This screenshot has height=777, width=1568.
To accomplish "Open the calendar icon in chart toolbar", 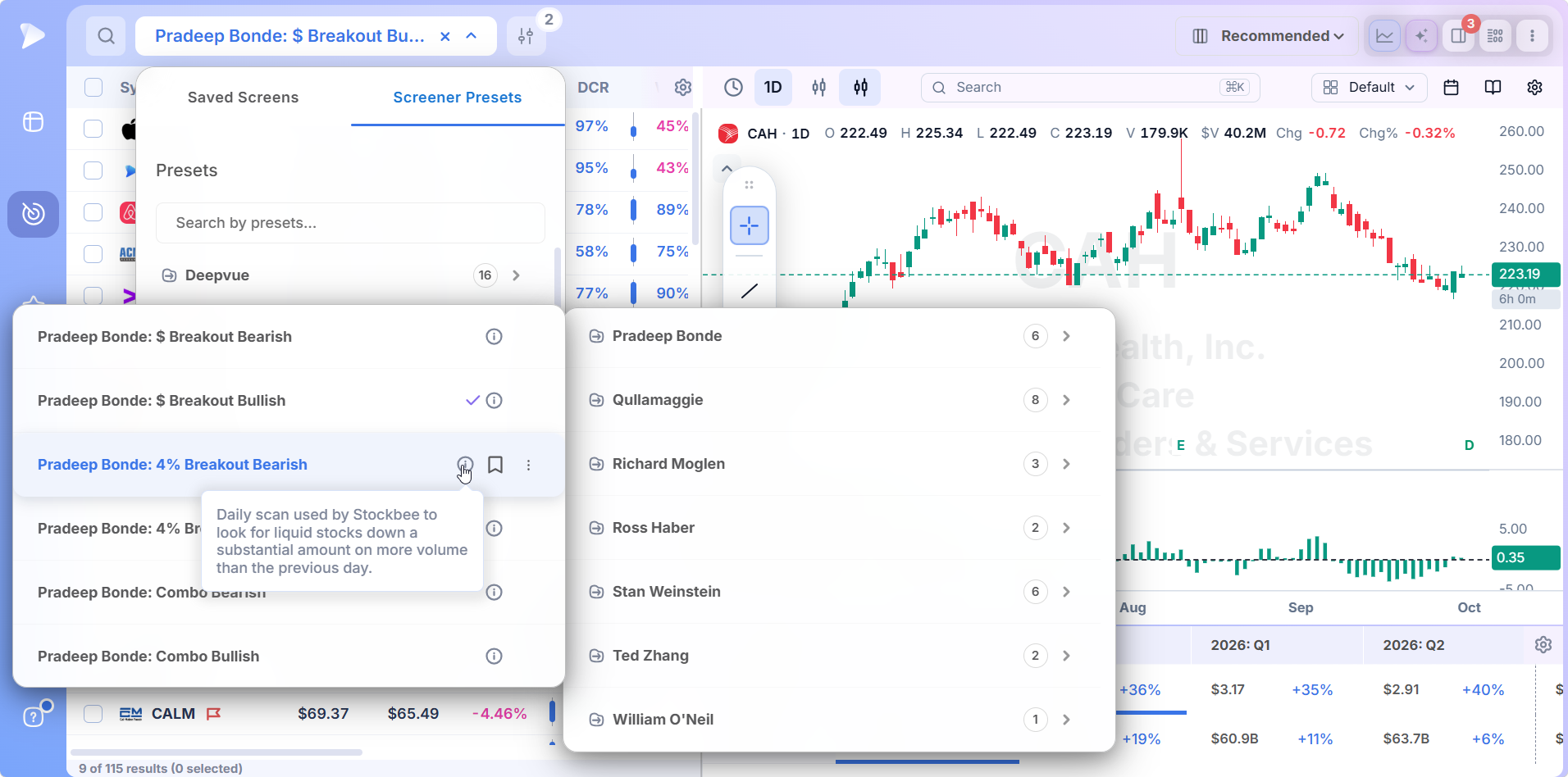I will tap(1451, 88).
